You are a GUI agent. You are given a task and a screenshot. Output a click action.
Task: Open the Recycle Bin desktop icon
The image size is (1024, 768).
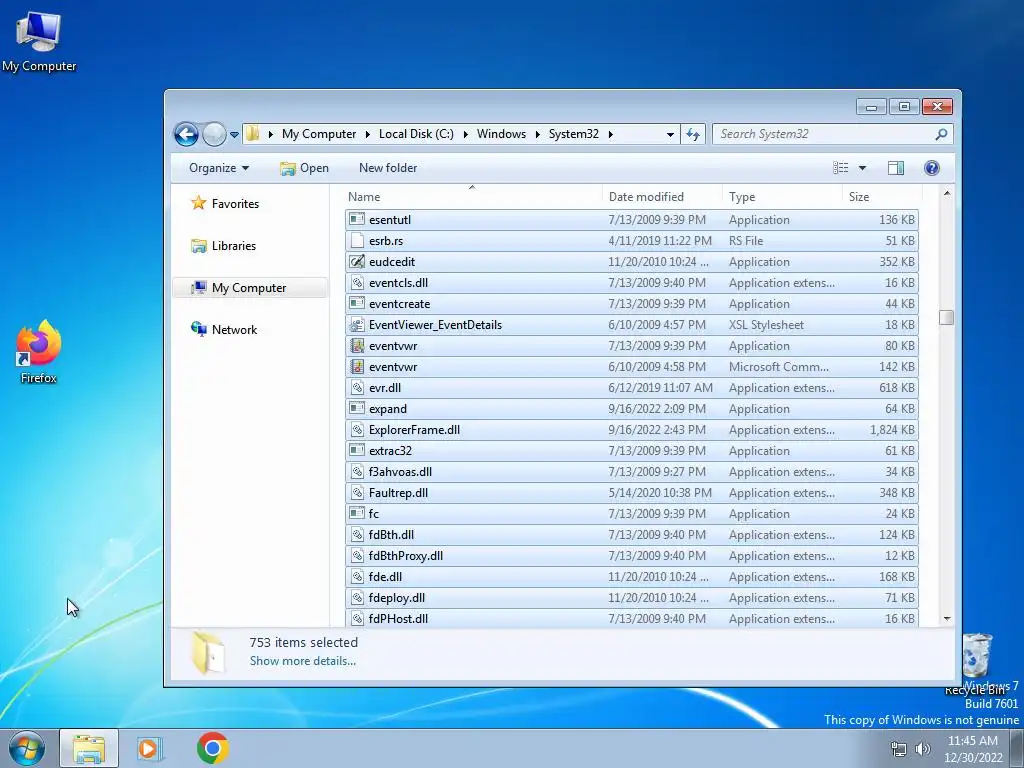977,663
